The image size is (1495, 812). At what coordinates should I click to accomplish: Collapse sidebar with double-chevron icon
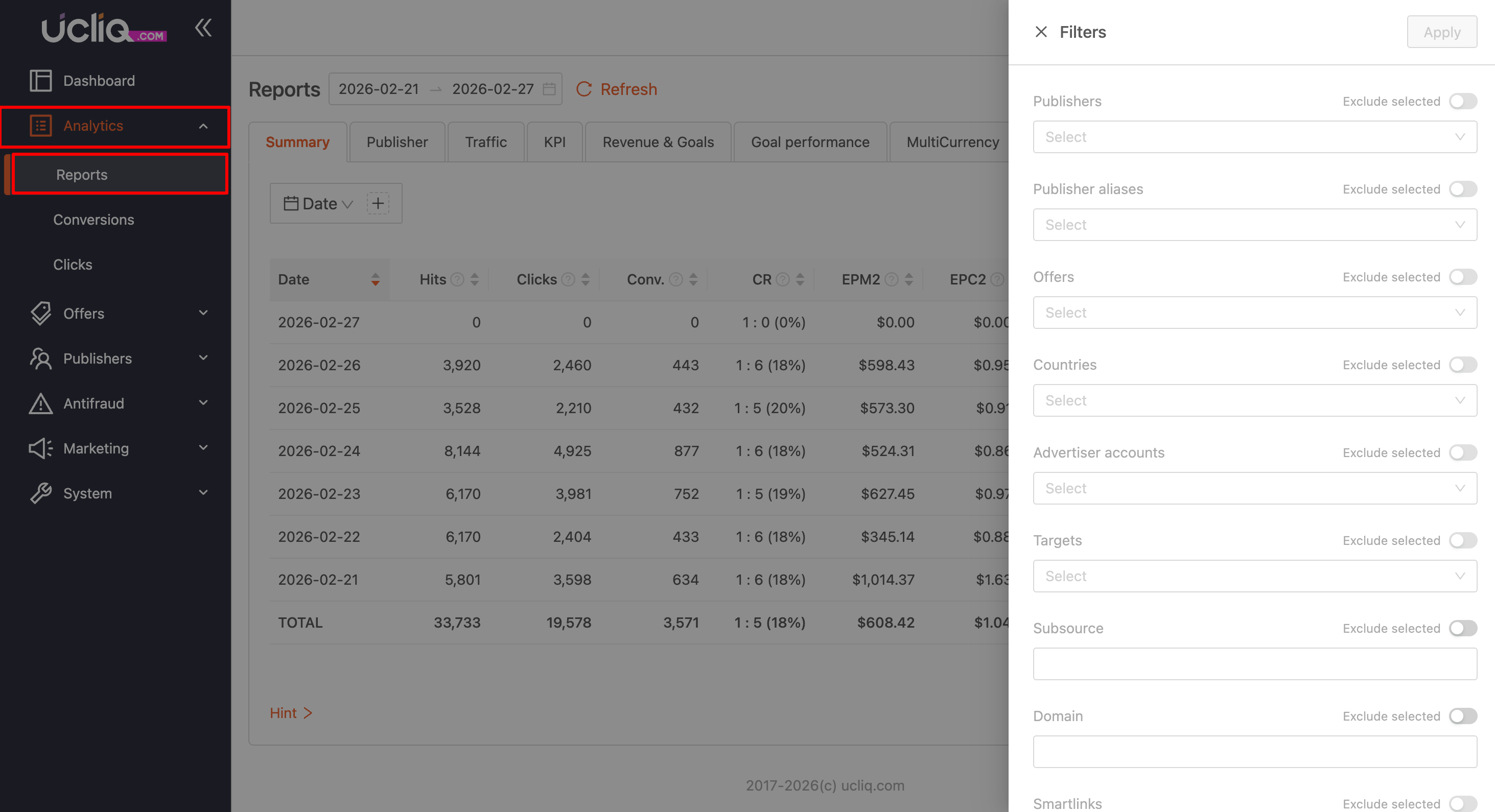pos(203,28)
